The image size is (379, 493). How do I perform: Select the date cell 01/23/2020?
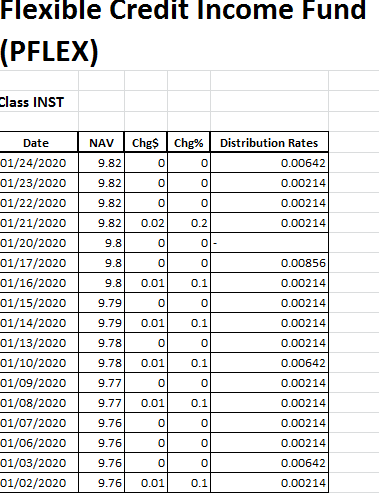coord(39,183)
